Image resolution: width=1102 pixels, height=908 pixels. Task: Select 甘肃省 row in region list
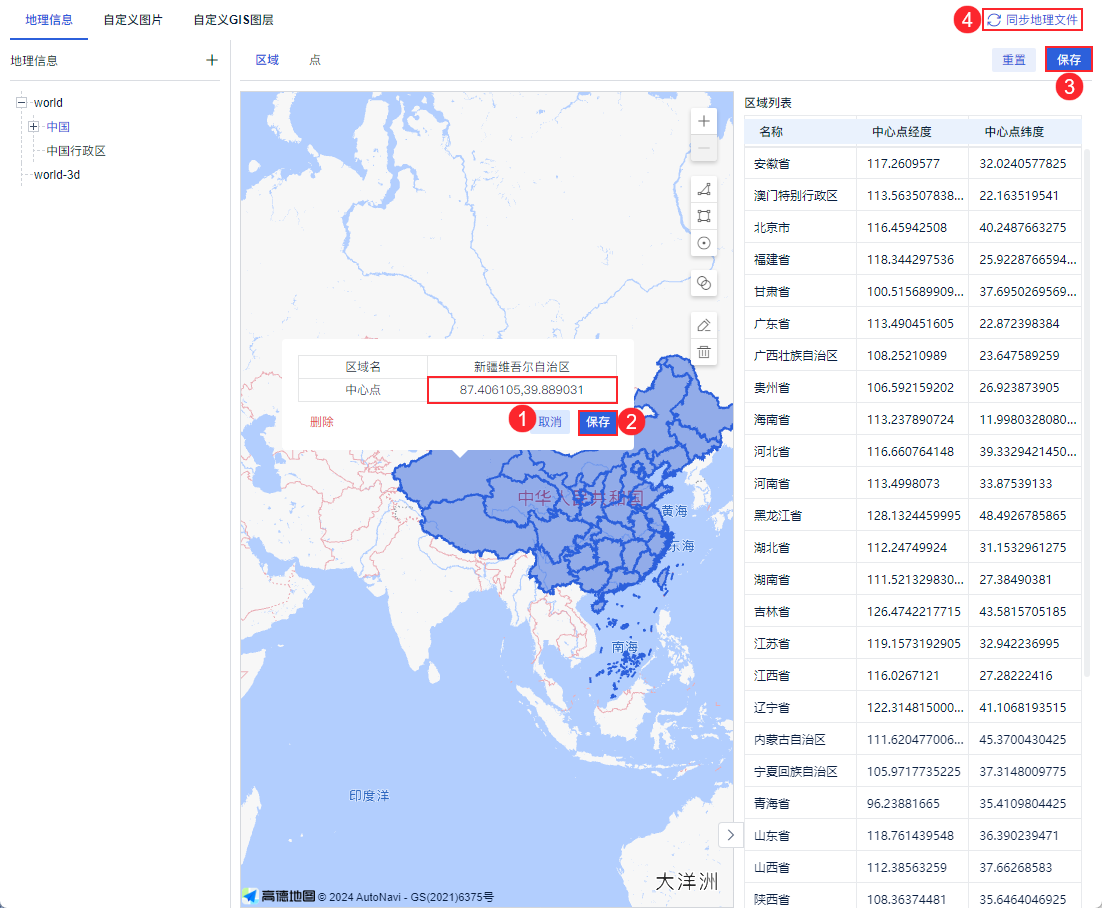(x=913, y=292)
